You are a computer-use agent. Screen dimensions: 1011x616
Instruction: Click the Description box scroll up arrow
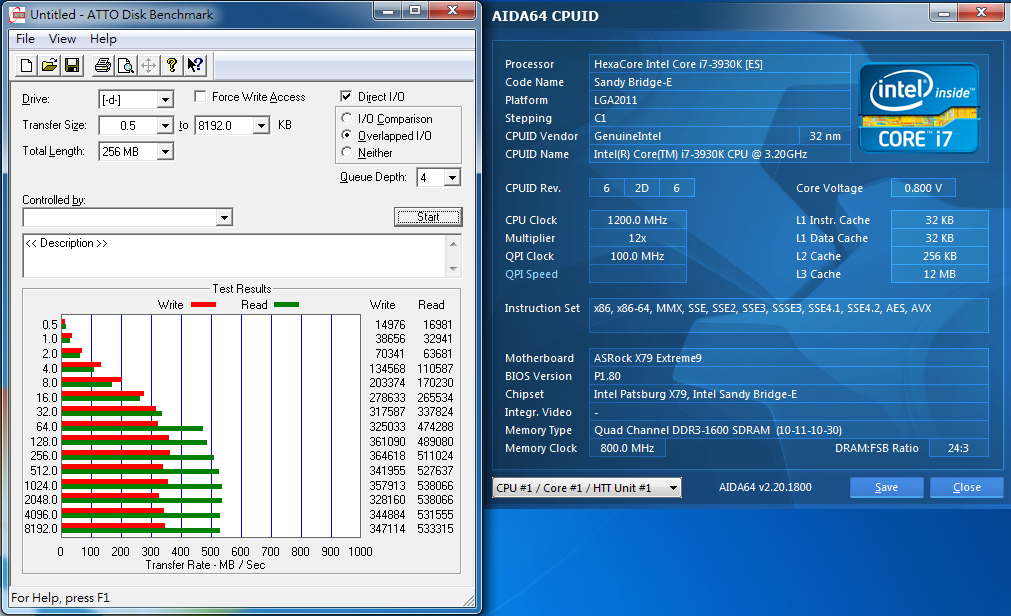click(453, 244)
